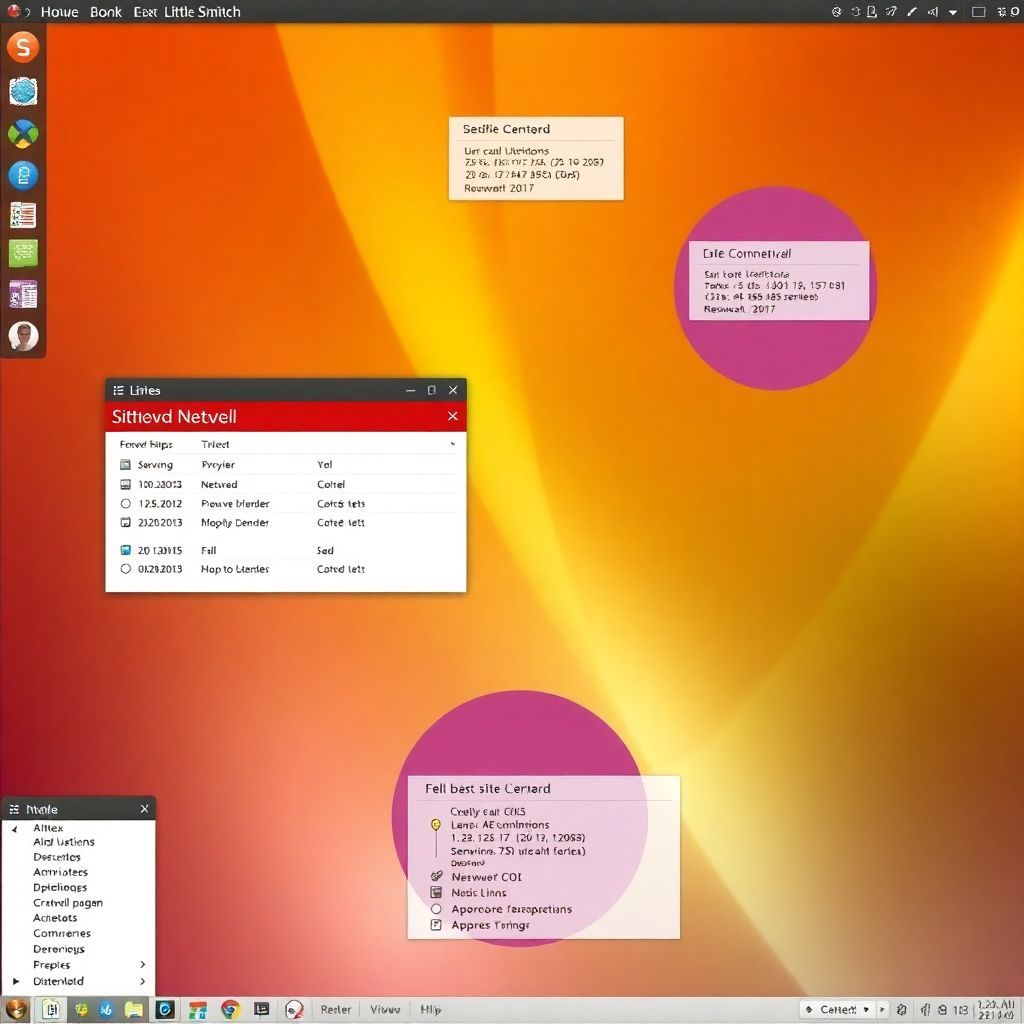Select the radio button beside 12.5.2012
The height and width of the screenshot is (1024, 1024).
point(126,504)
